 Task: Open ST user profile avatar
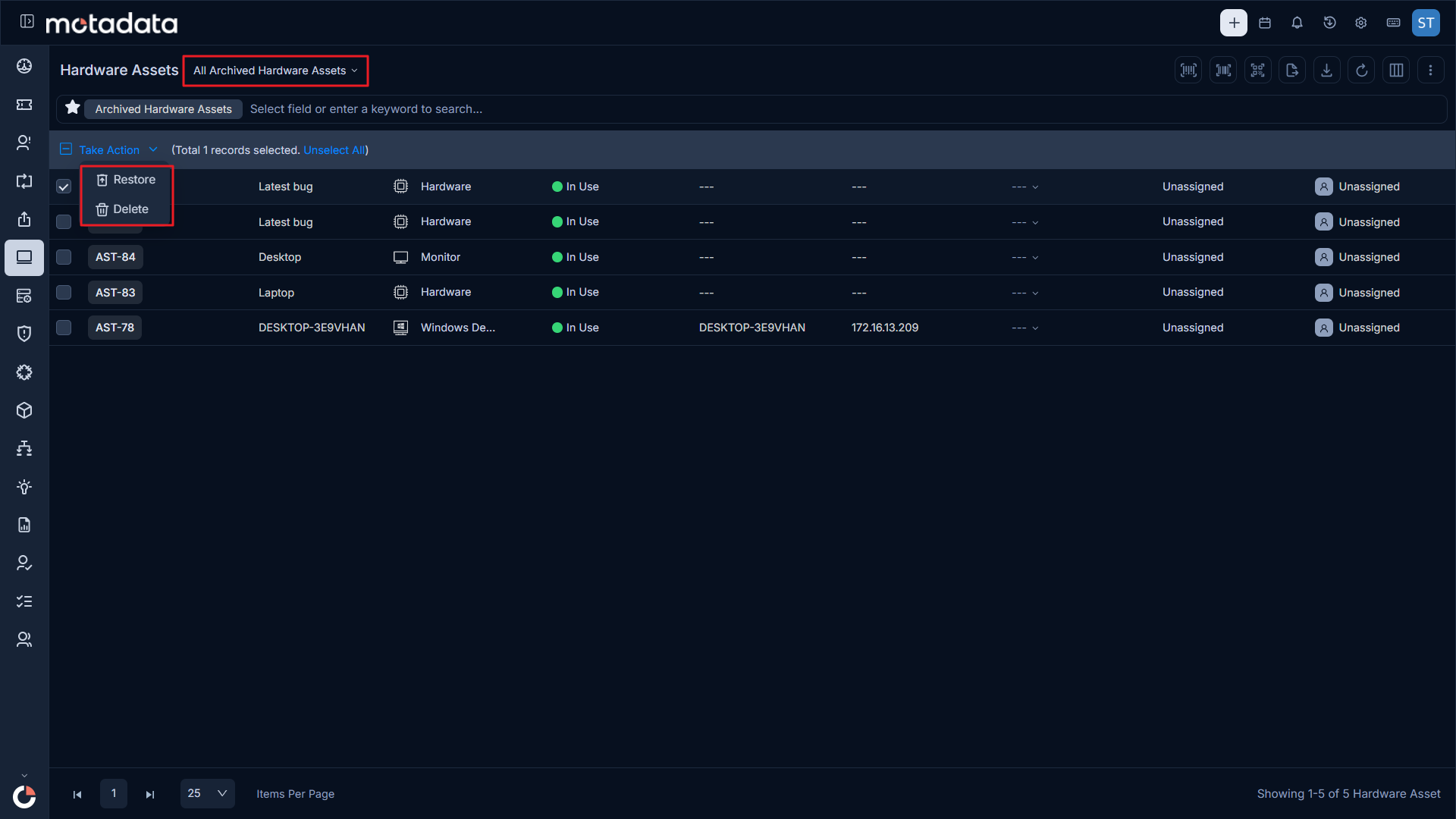coord(1426,23)
